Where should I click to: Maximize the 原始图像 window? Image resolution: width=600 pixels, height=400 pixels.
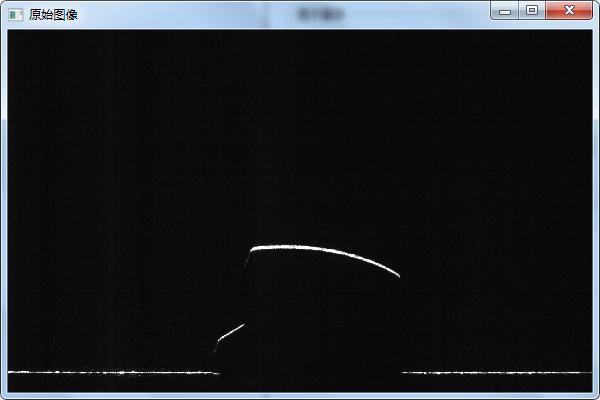pyautogui.click(x=532, y=10)
